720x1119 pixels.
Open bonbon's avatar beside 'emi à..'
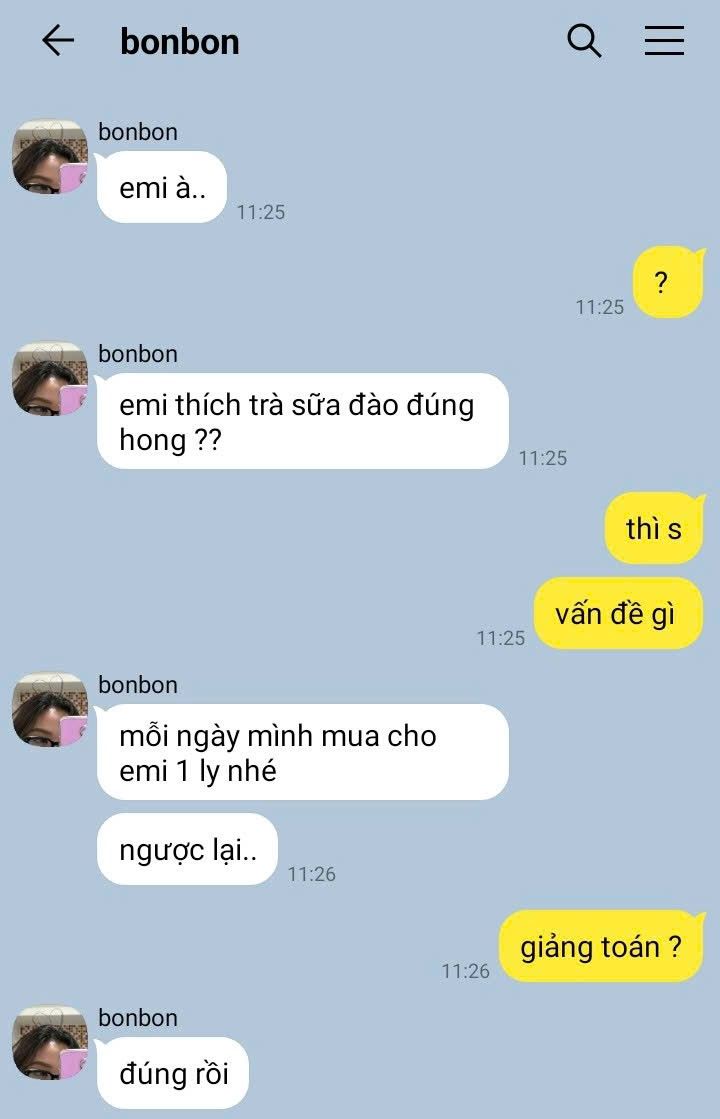(x=50, y=157)
